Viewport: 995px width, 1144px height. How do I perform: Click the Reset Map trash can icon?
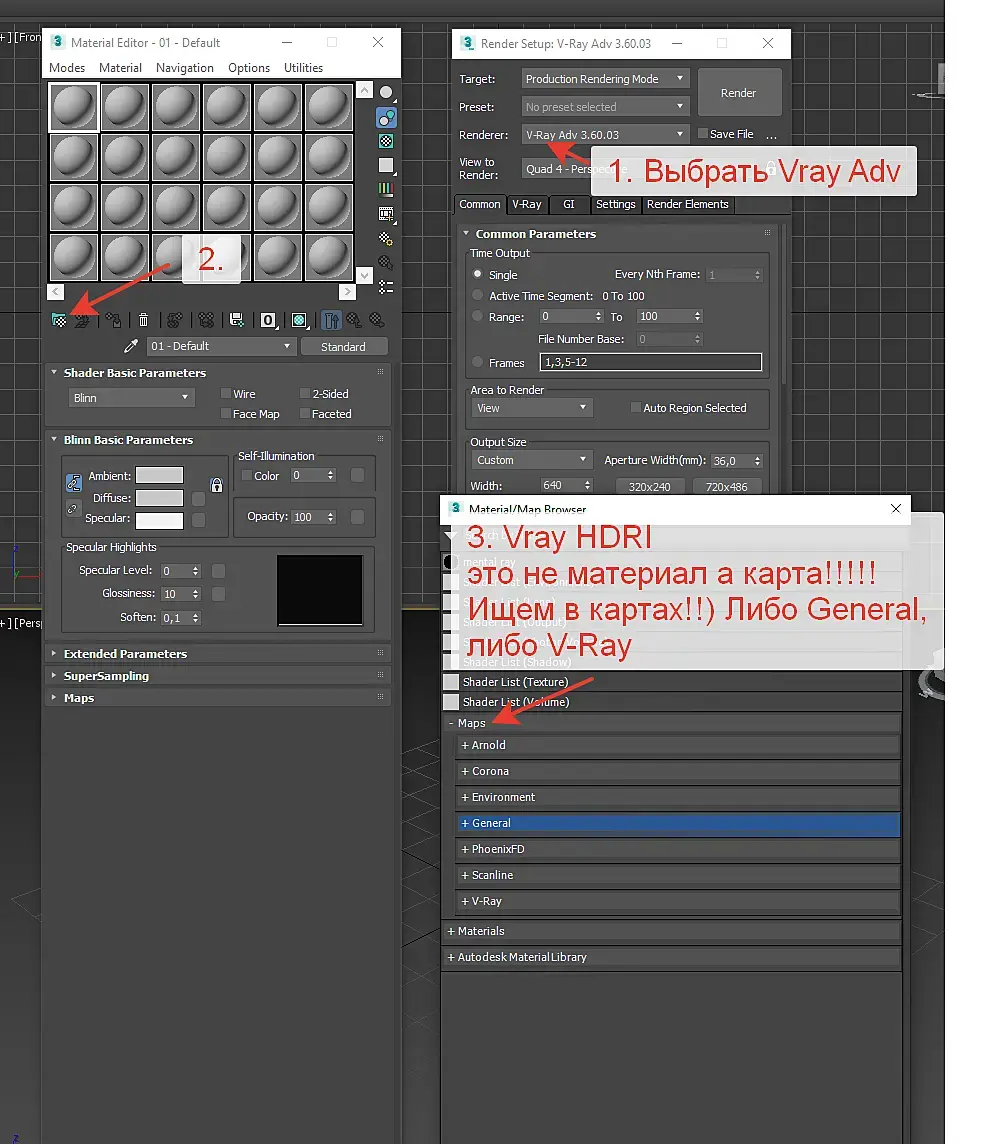[x=144, y=320]
